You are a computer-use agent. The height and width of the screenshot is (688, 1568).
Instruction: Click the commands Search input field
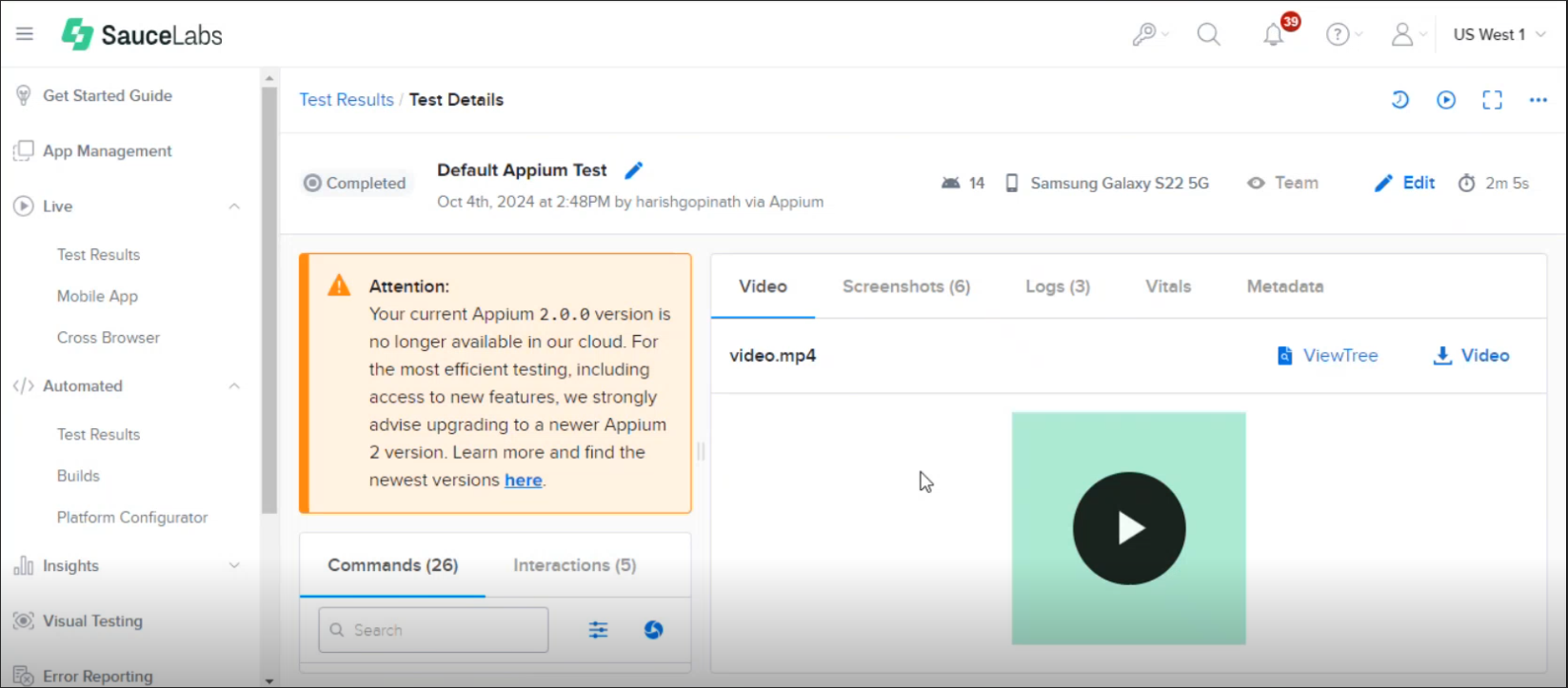pos(433,630)
